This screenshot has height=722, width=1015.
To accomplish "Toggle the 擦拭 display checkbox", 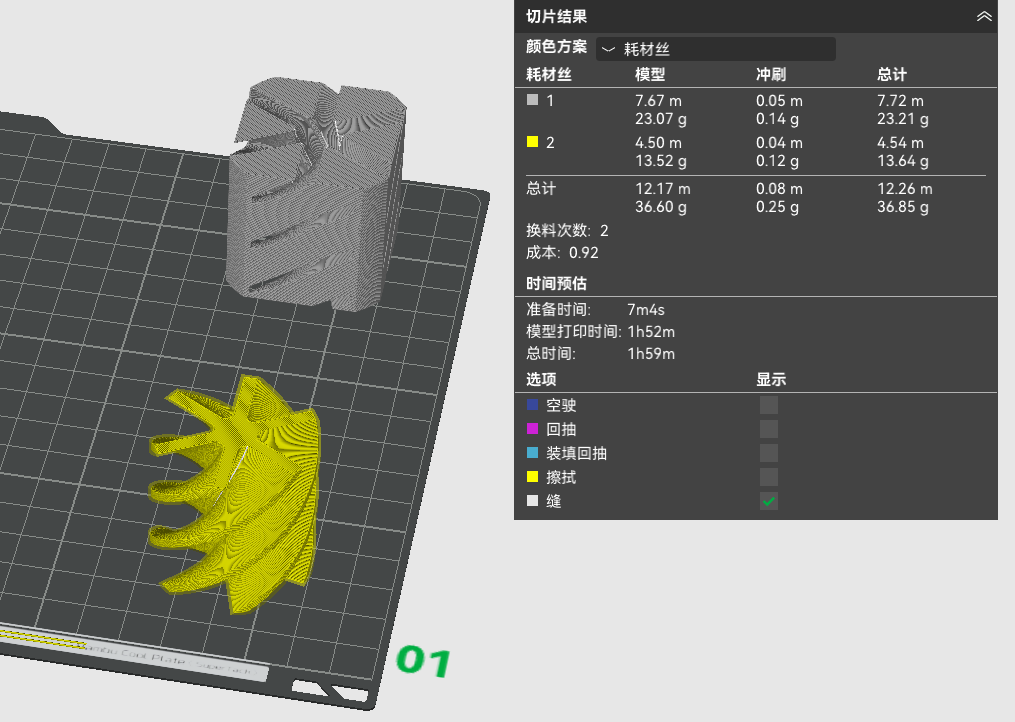I will point(768,477).
